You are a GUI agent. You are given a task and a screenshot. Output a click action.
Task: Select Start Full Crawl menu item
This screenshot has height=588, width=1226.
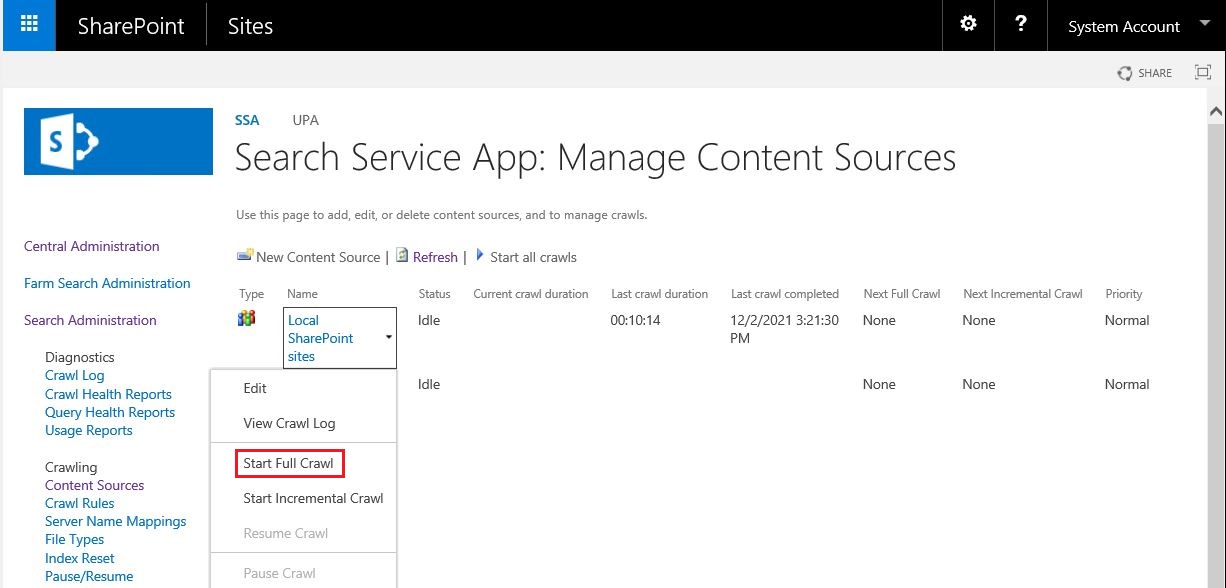289,463
